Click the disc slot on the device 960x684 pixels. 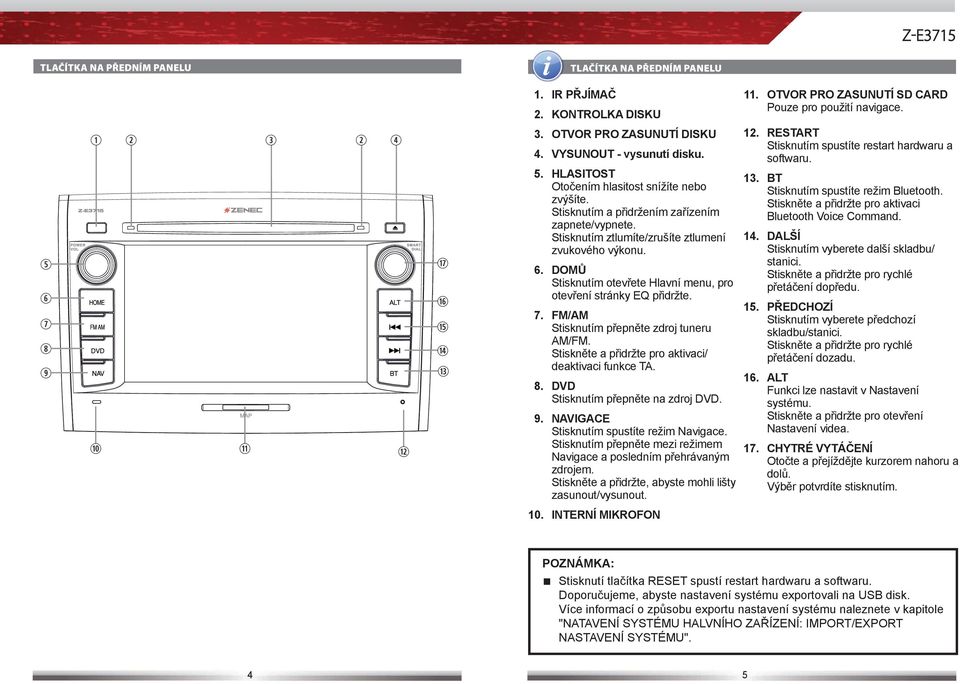coord(246,228)
